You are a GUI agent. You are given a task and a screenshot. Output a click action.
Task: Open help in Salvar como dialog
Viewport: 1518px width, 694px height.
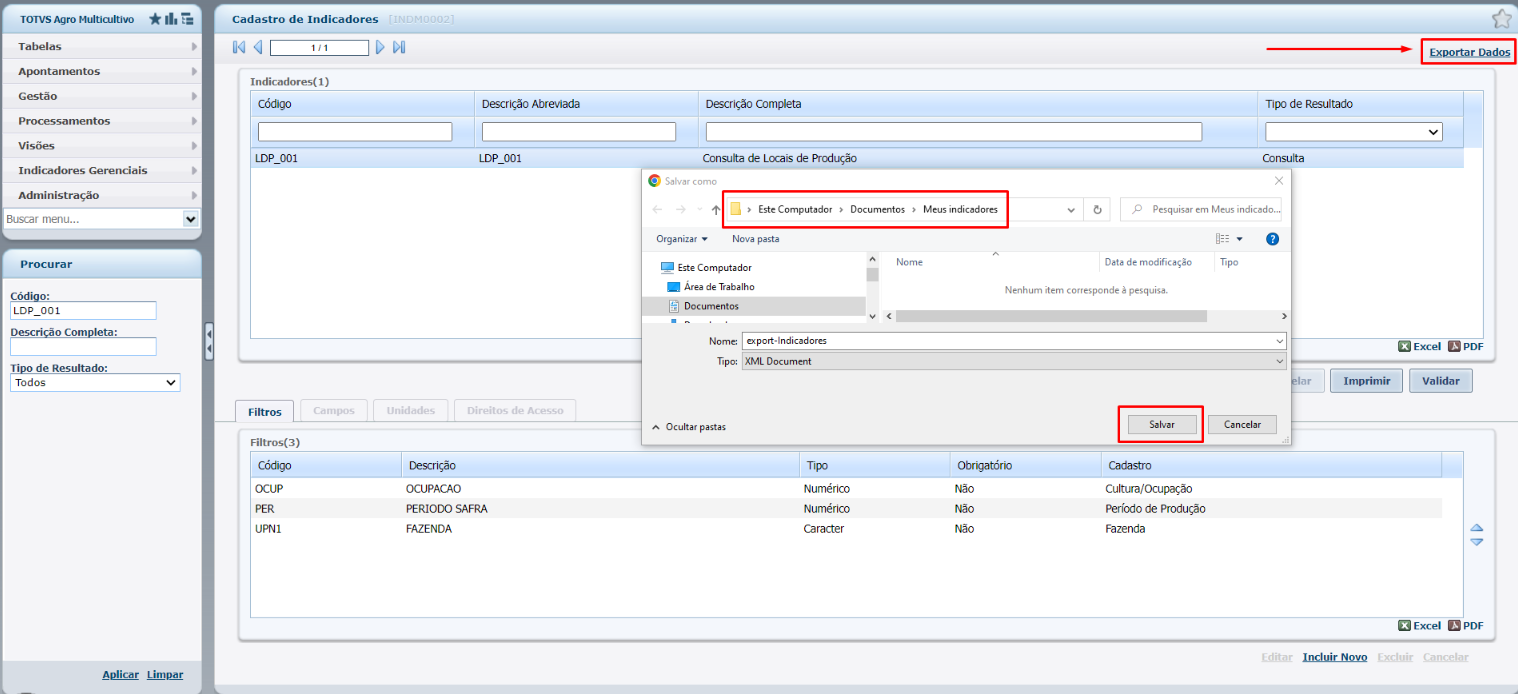tap(1272, 239)
